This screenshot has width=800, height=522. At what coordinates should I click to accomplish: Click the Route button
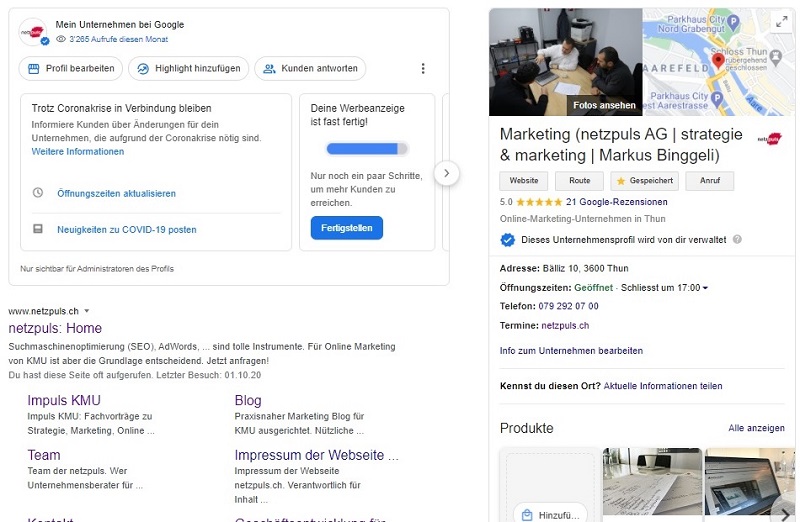coord(580,181)
